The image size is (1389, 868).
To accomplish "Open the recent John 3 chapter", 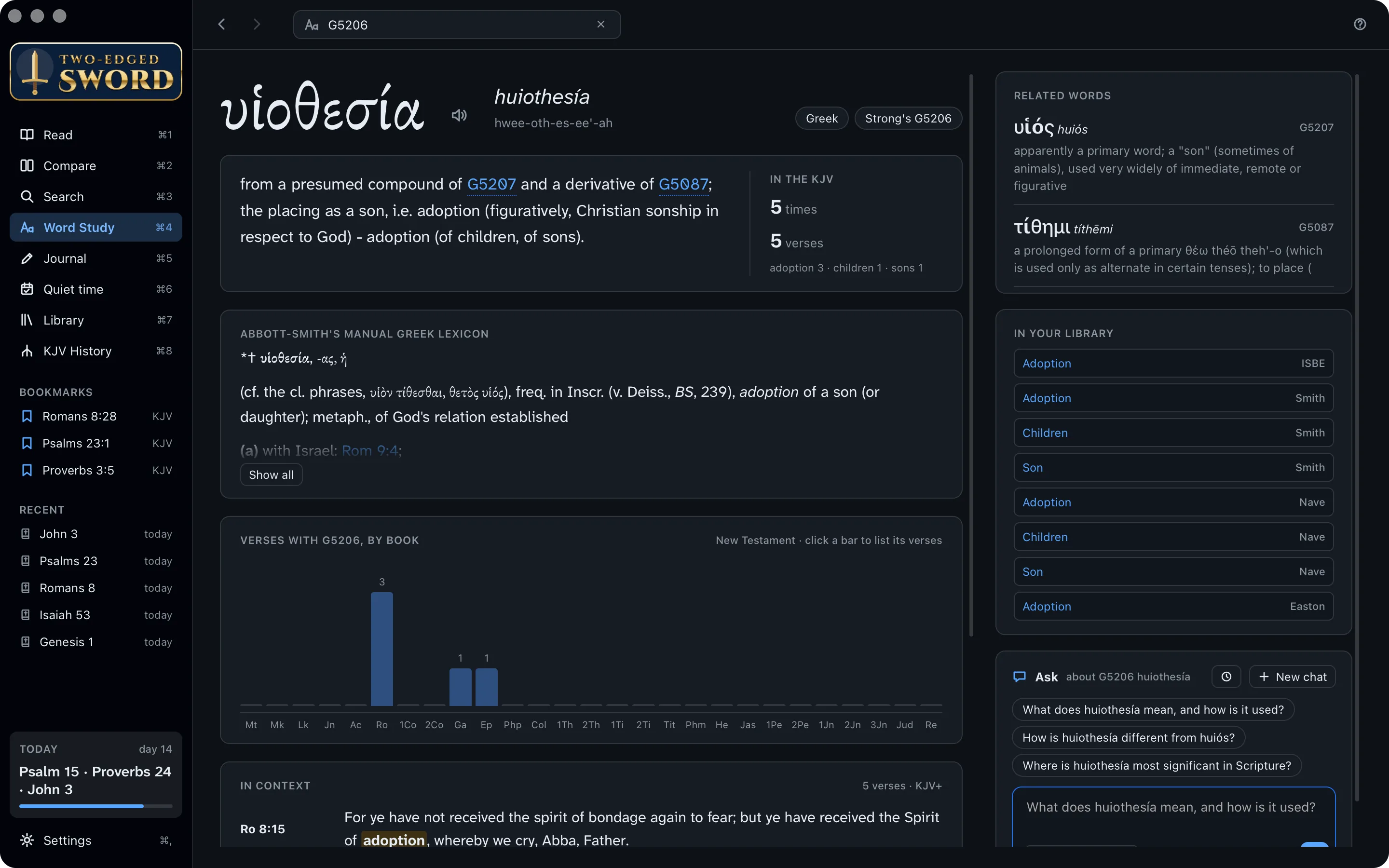I will [96, 534].
